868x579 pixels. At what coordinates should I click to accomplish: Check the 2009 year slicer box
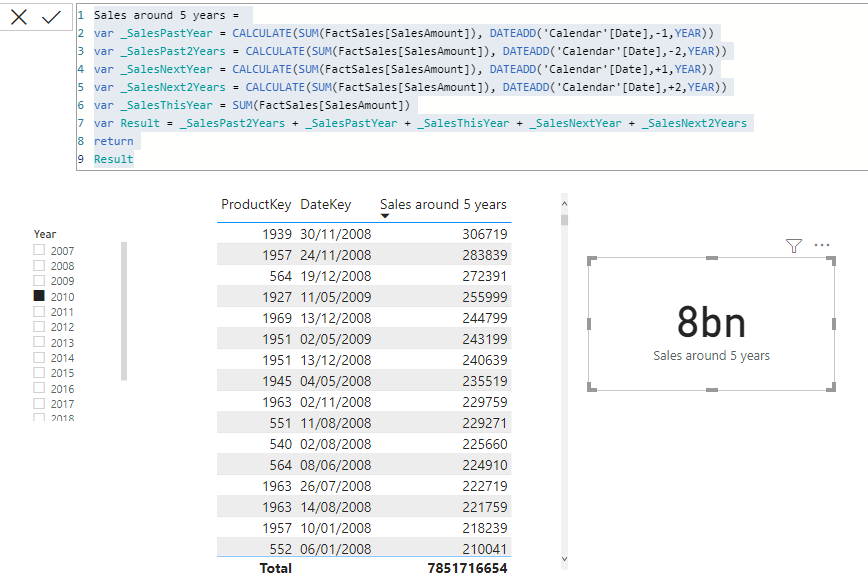click(x=39, y=280)
